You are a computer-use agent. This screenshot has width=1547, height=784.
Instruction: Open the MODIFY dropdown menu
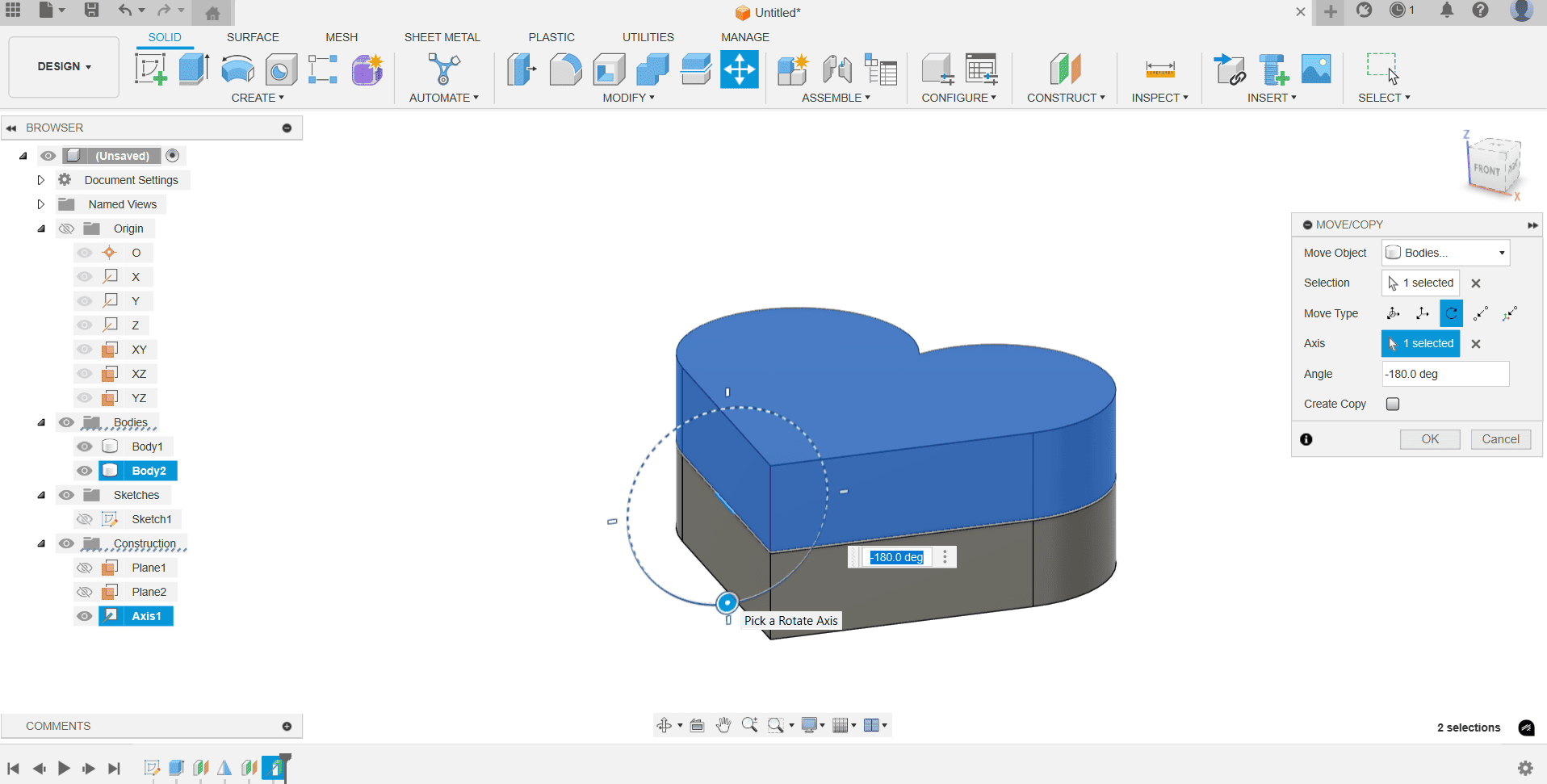[x=628, y=98]
